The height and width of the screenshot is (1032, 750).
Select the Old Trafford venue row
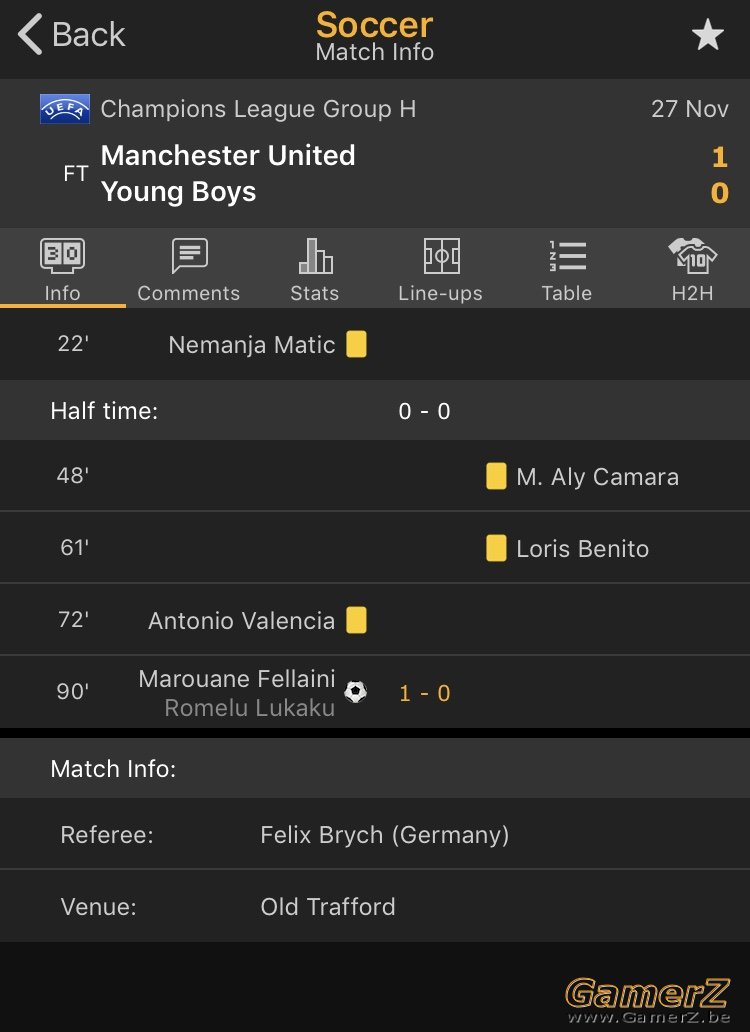click(x=375, y=906)
